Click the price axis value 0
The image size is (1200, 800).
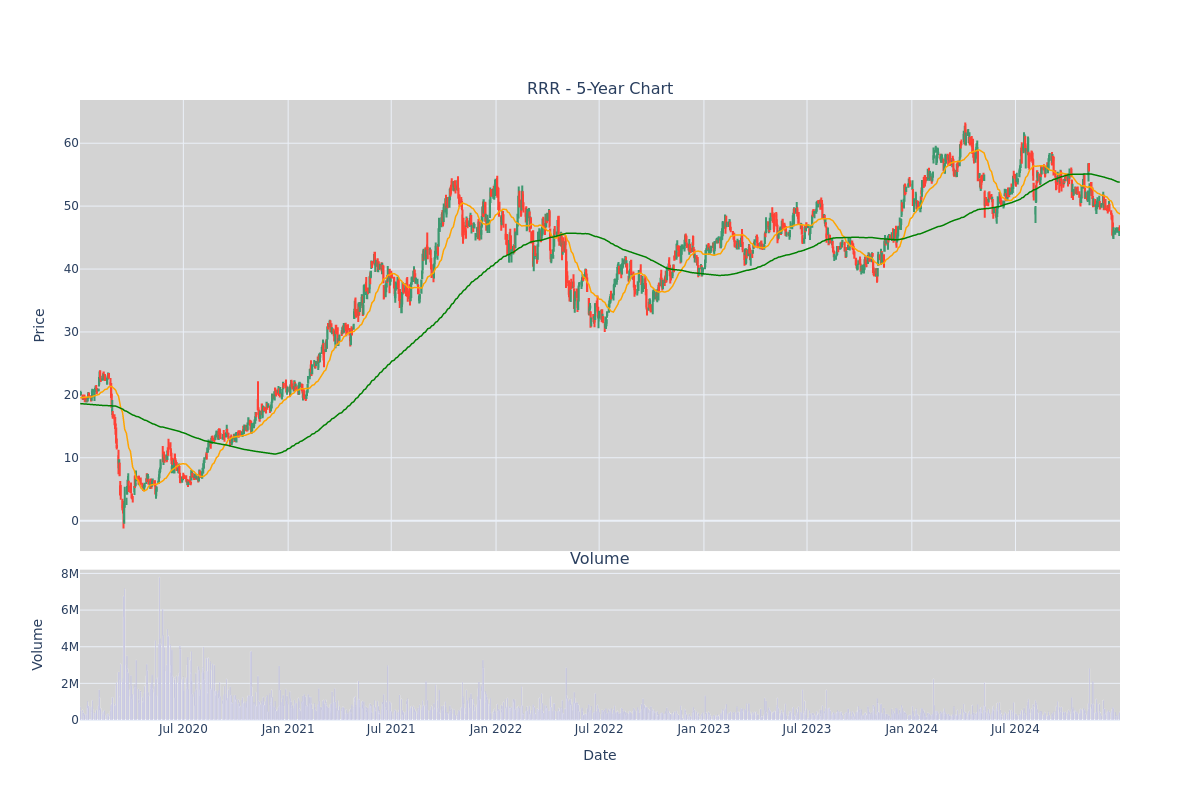click(74, 521)
